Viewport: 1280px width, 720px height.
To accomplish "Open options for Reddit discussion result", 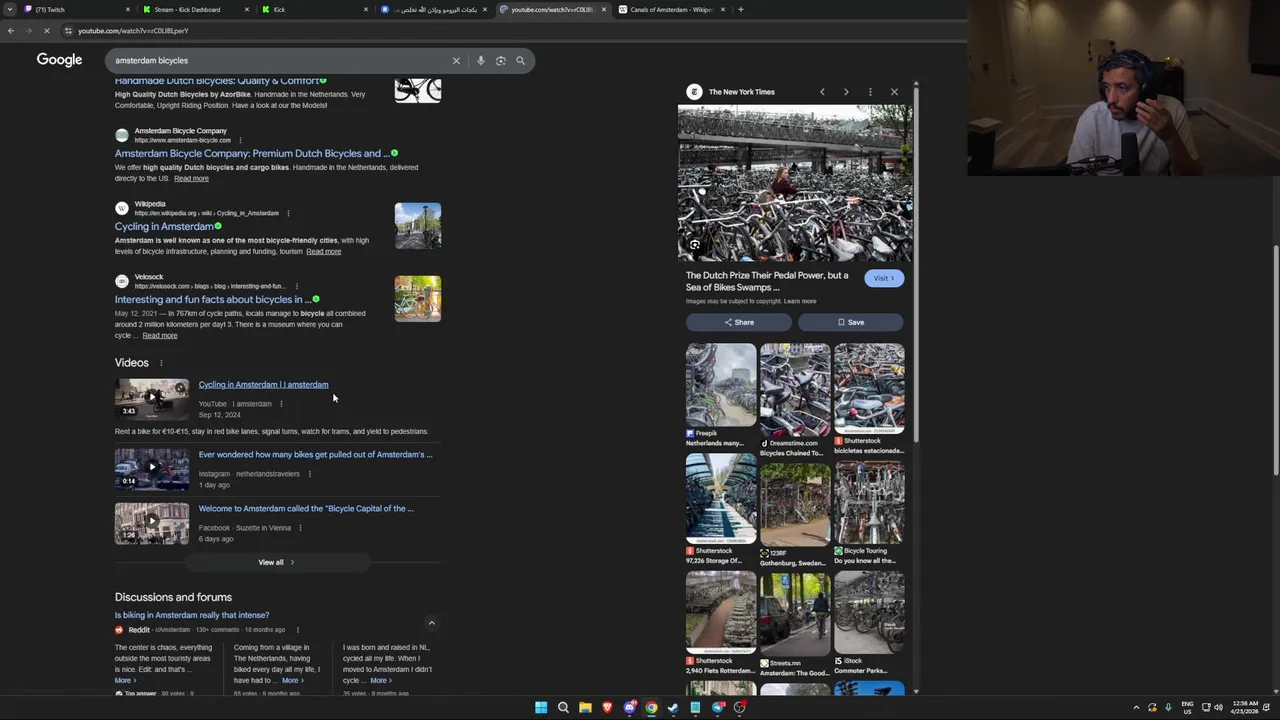I will [297, 630].
